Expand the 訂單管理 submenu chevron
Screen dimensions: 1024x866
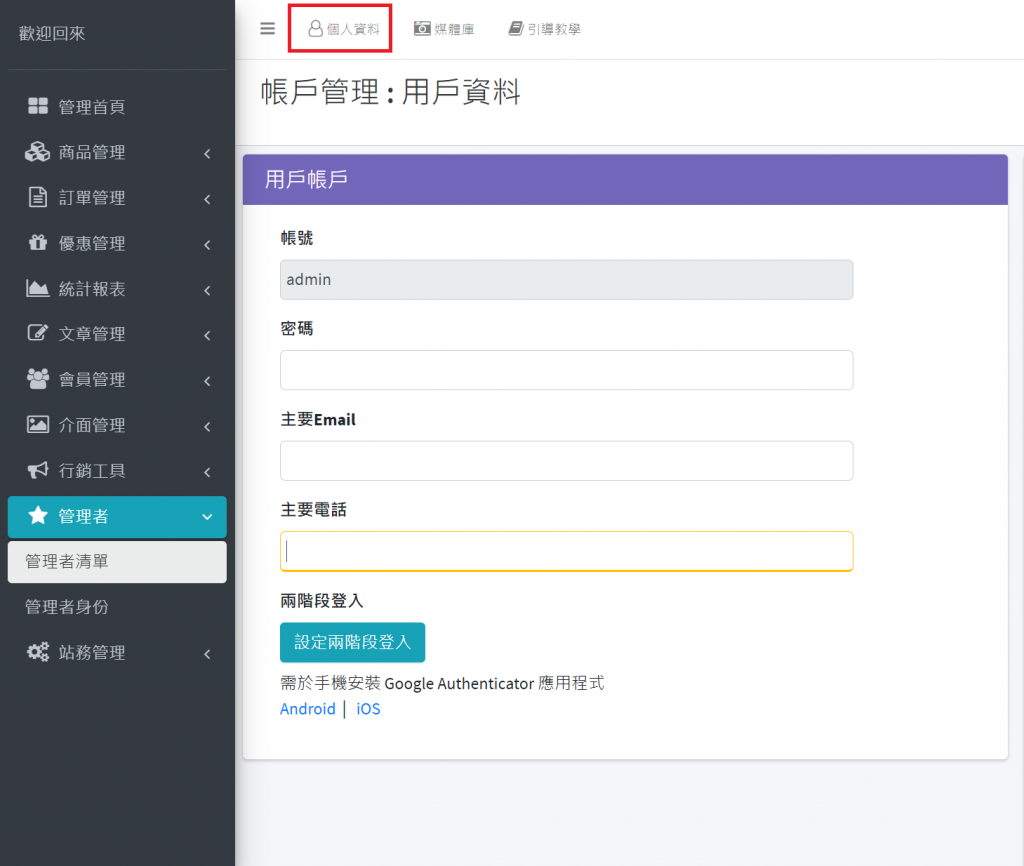pyautogui.click(x=207, y=199)
